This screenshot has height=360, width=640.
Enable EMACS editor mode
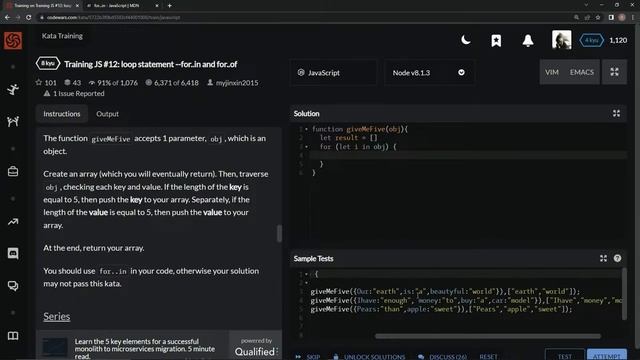pos(582,72)
